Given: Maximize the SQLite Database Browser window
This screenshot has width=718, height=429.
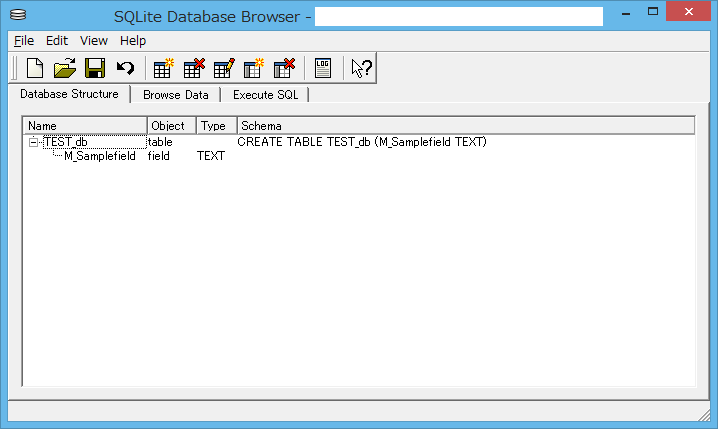Looking at the screenshot, I should 653,12.
